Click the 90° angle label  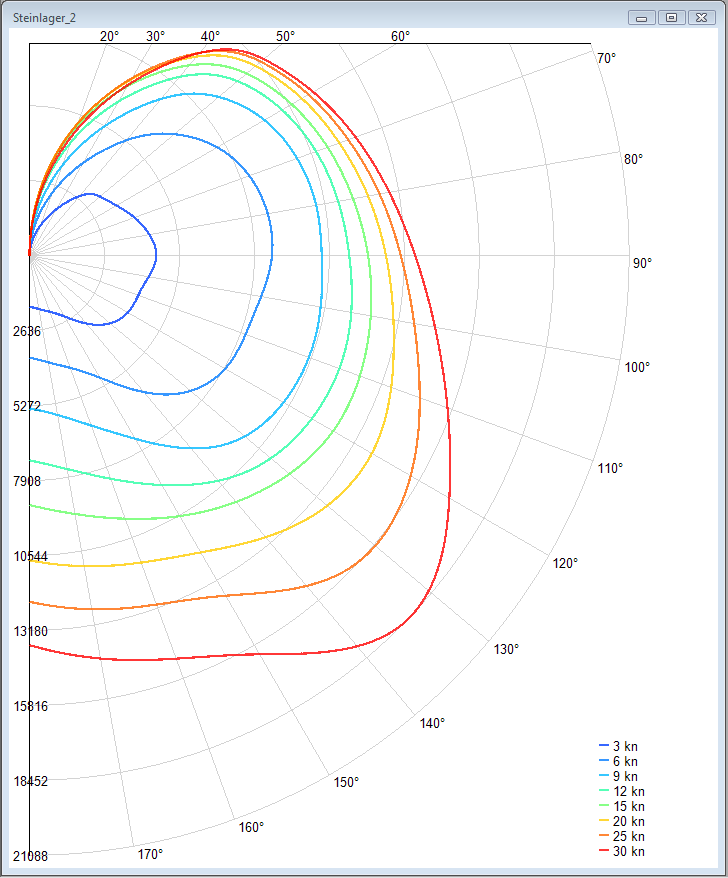click(642, 263)
